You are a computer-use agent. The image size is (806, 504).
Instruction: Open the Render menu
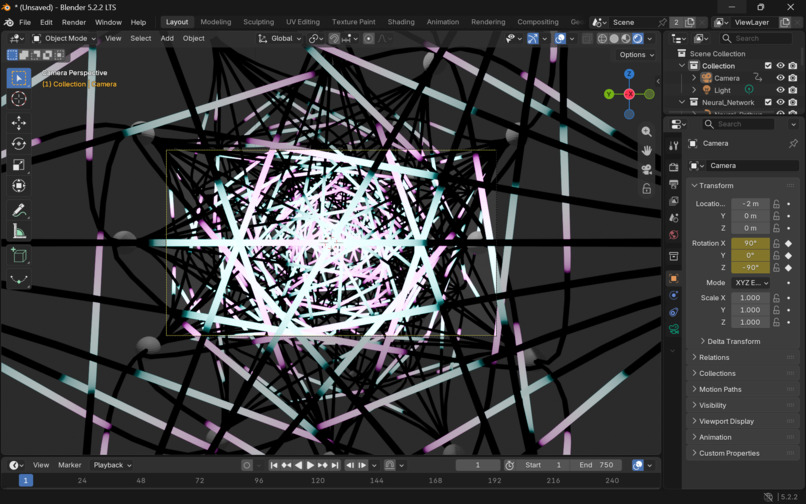click(x=74, y=22)
